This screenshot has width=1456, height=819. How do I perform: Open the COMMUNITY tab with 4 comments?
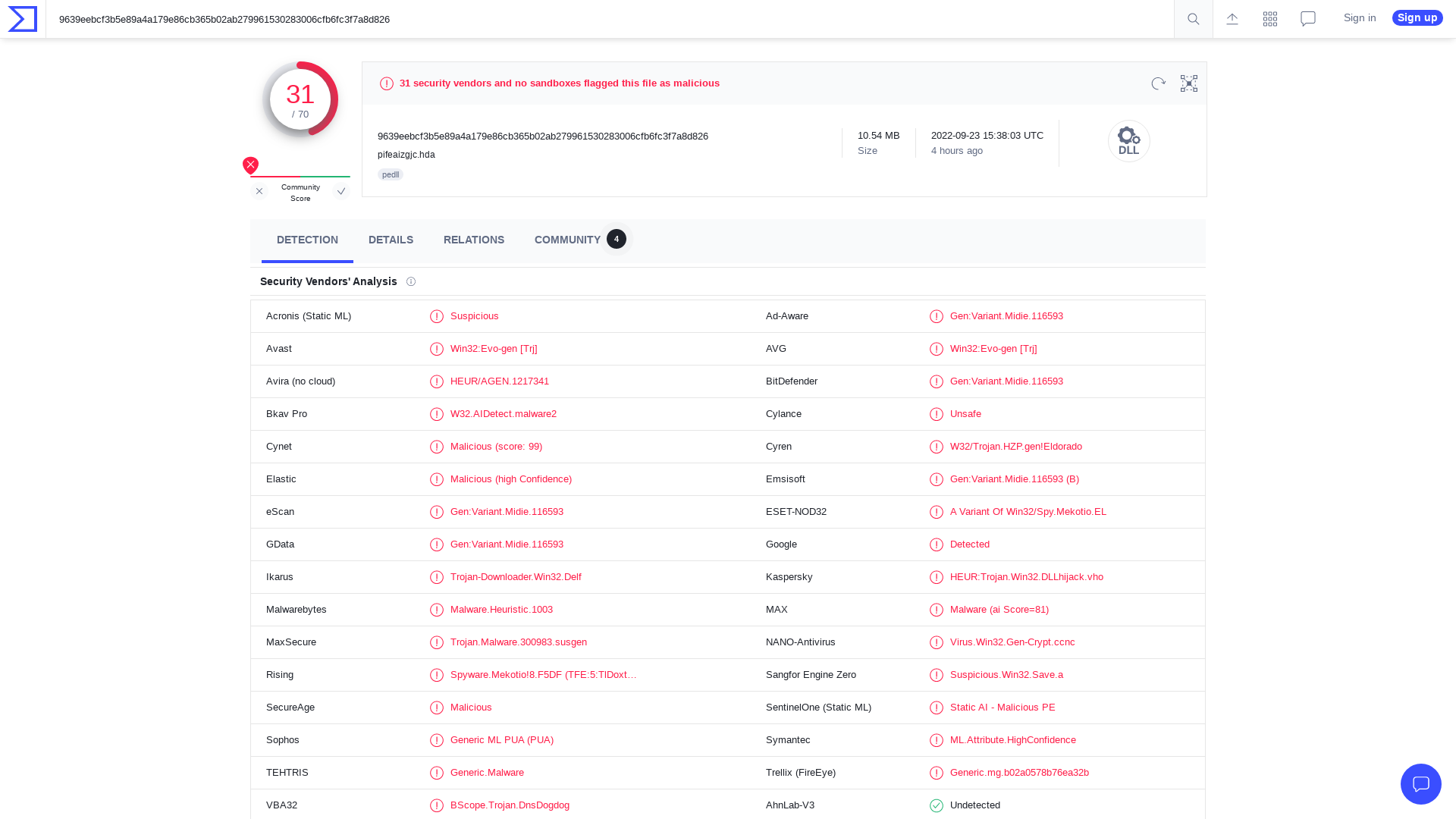point(567,240)
